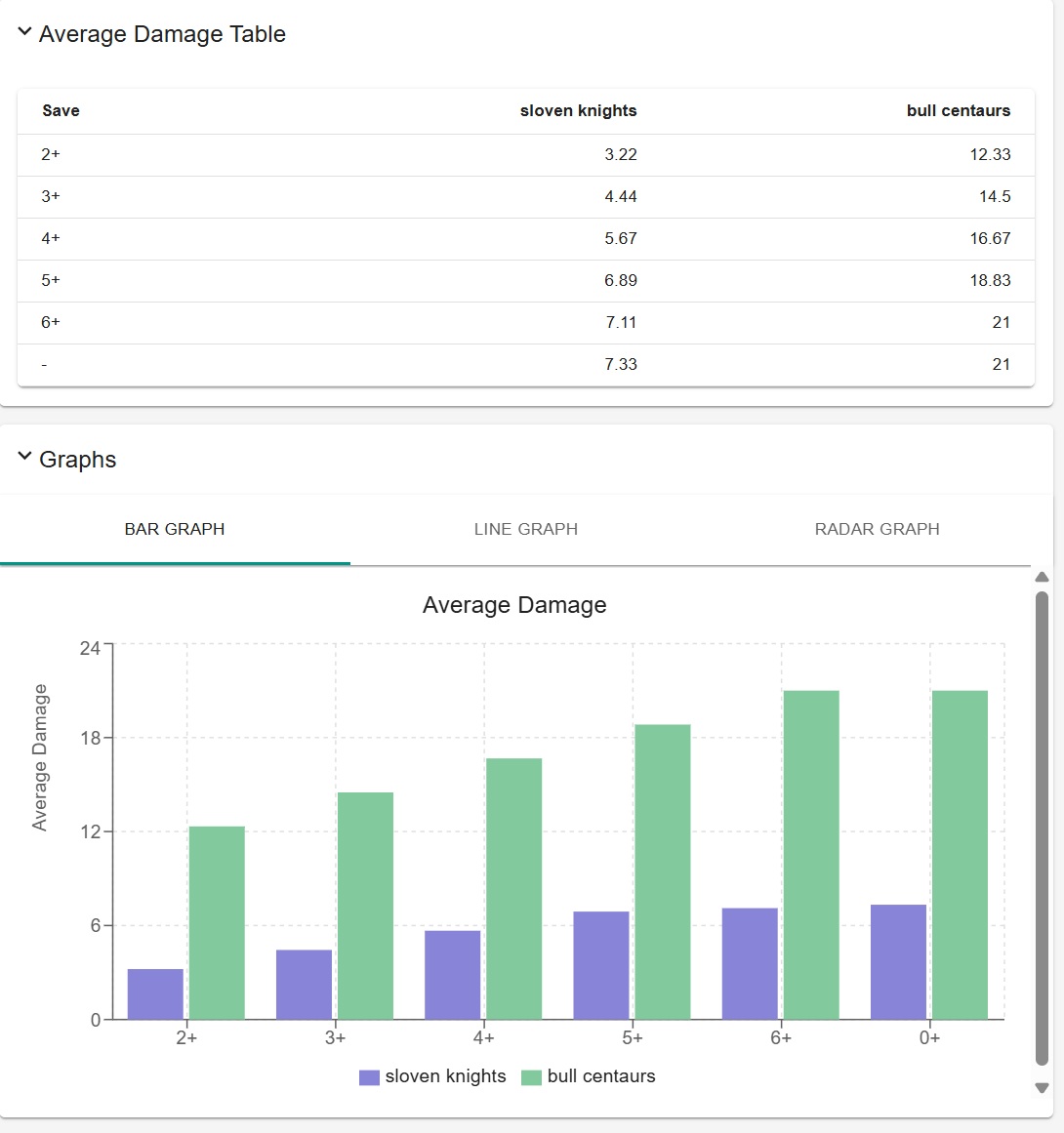Screen dimensions: 1064x1133
Task: Click the sloven knights bar at 2+
Action: (155, 994)
